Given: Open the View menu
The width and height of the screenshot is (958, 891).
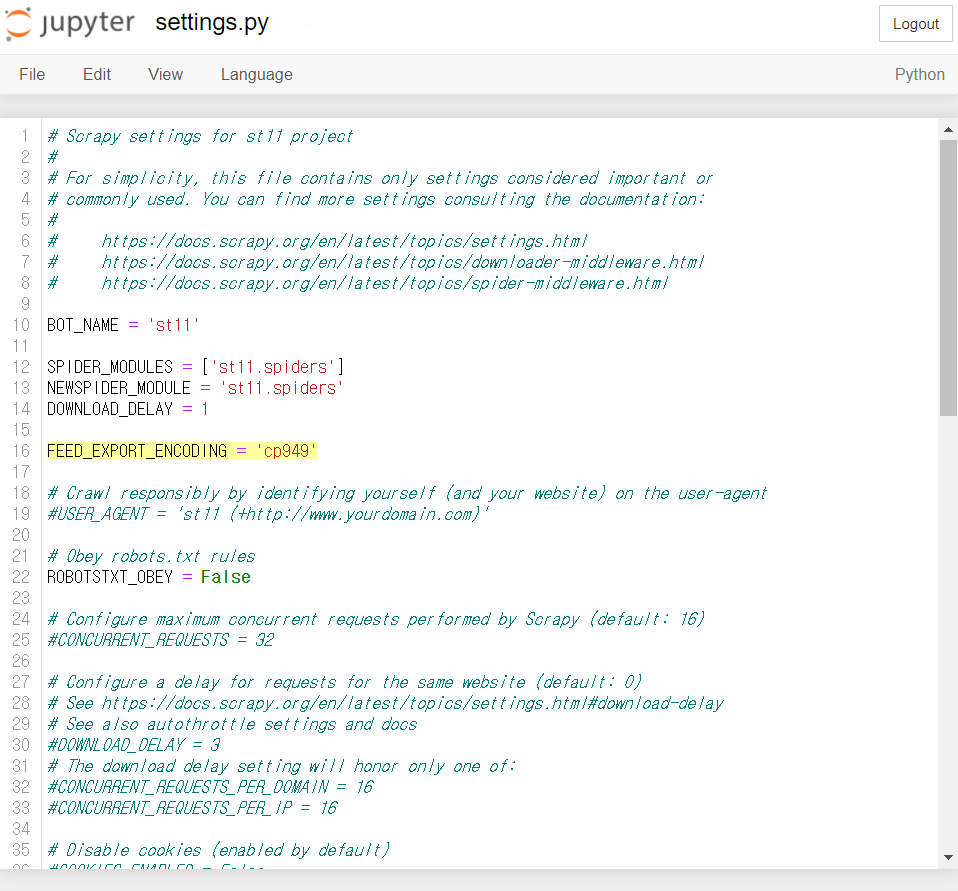Looking at the screenshot, I should coord(165,74).
